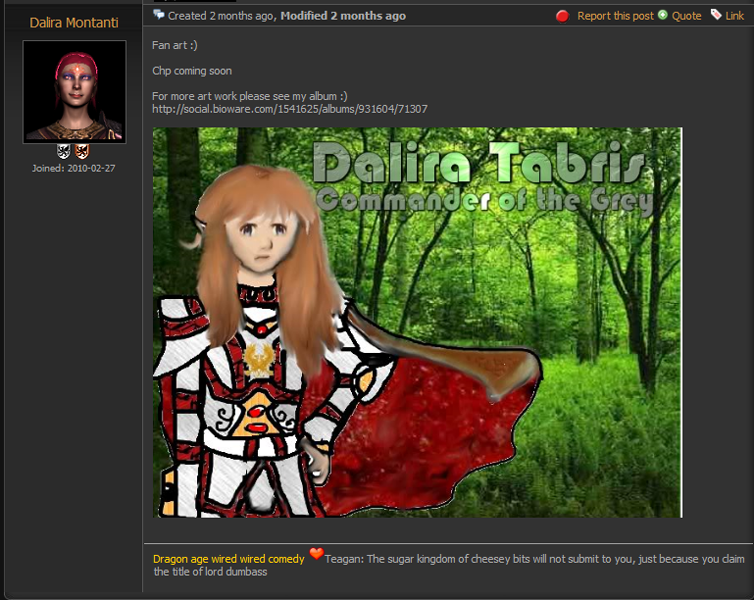The image size is (754, 600).
Task: Click the red heart icon in signature
Action: coord(316,554)
